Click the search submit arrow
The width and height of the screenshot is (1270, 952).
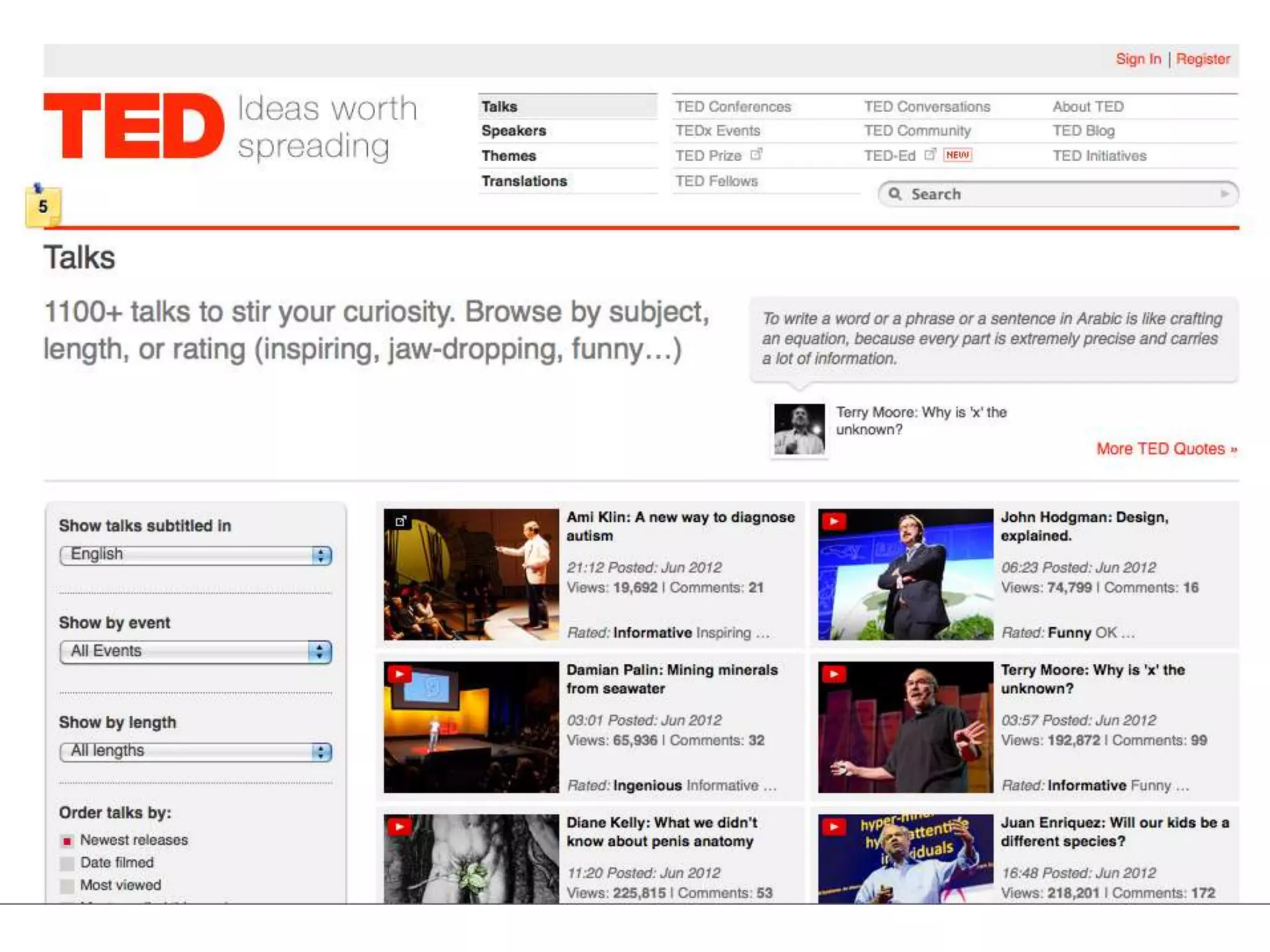coord(1225,194)
